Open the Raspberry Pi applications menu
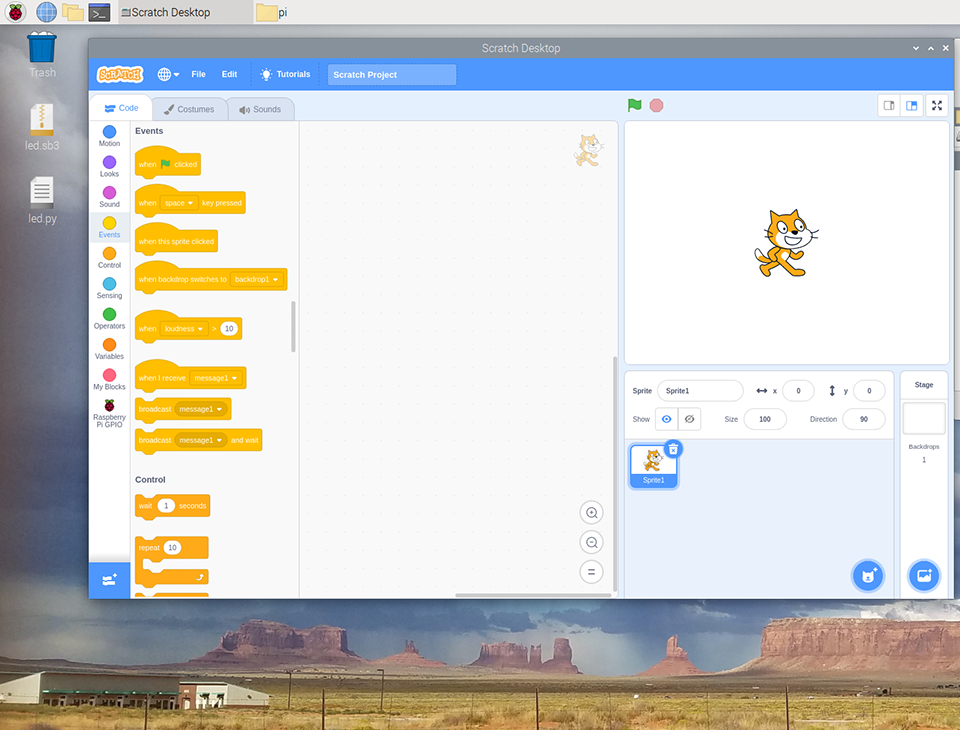960x730 pixels. tap(15, 12)
